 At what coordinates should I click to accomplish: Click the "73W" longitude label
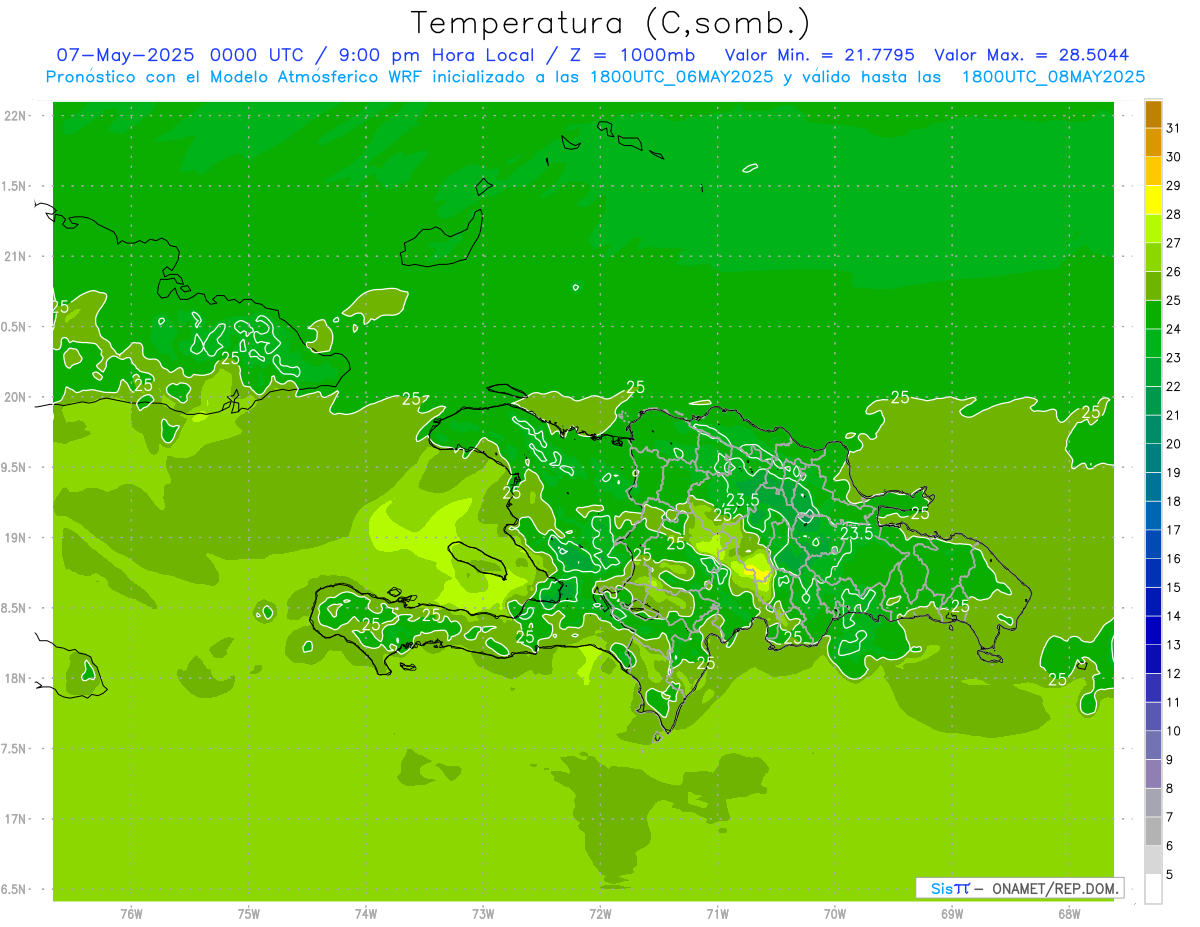(483, 913)
